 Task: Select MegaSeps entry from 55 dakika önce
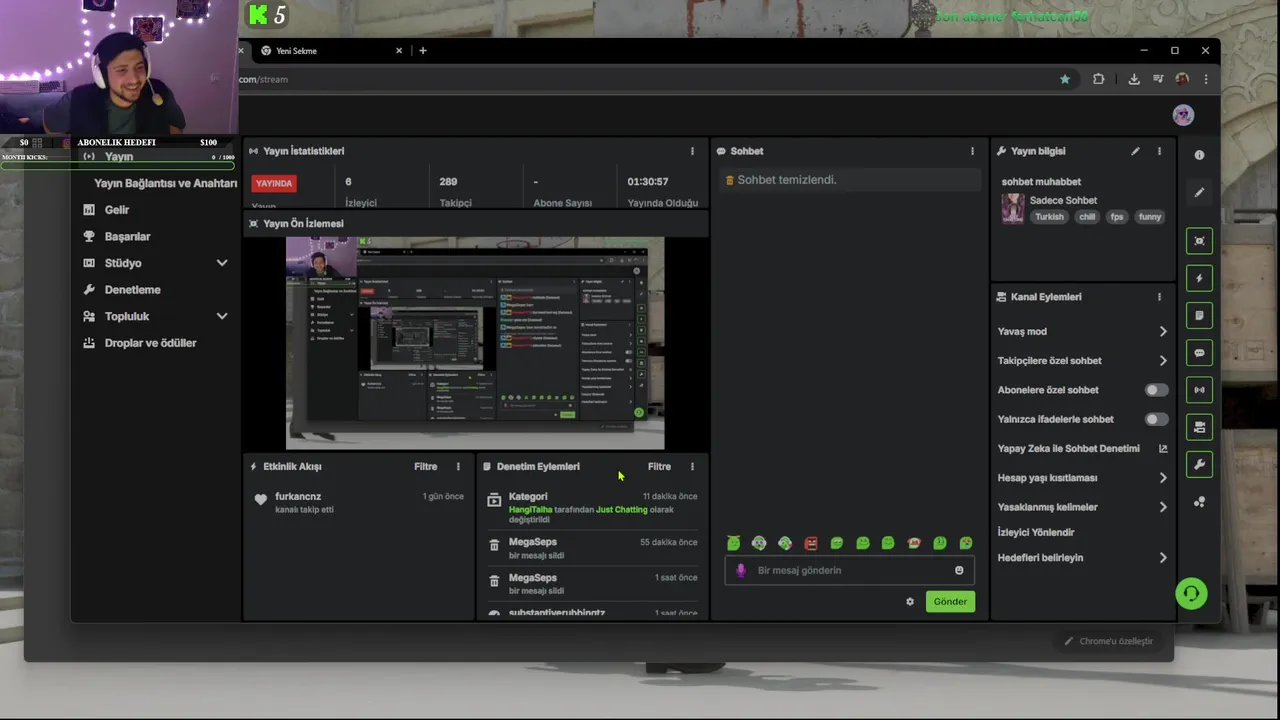(x=592, y=548)
